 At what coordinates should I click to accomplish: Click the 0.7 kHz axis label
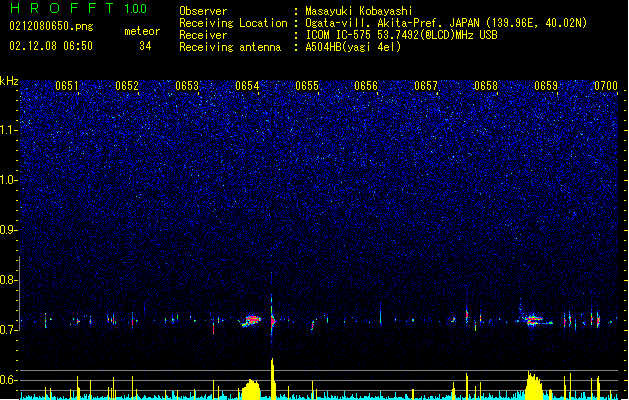click(9, 330)
